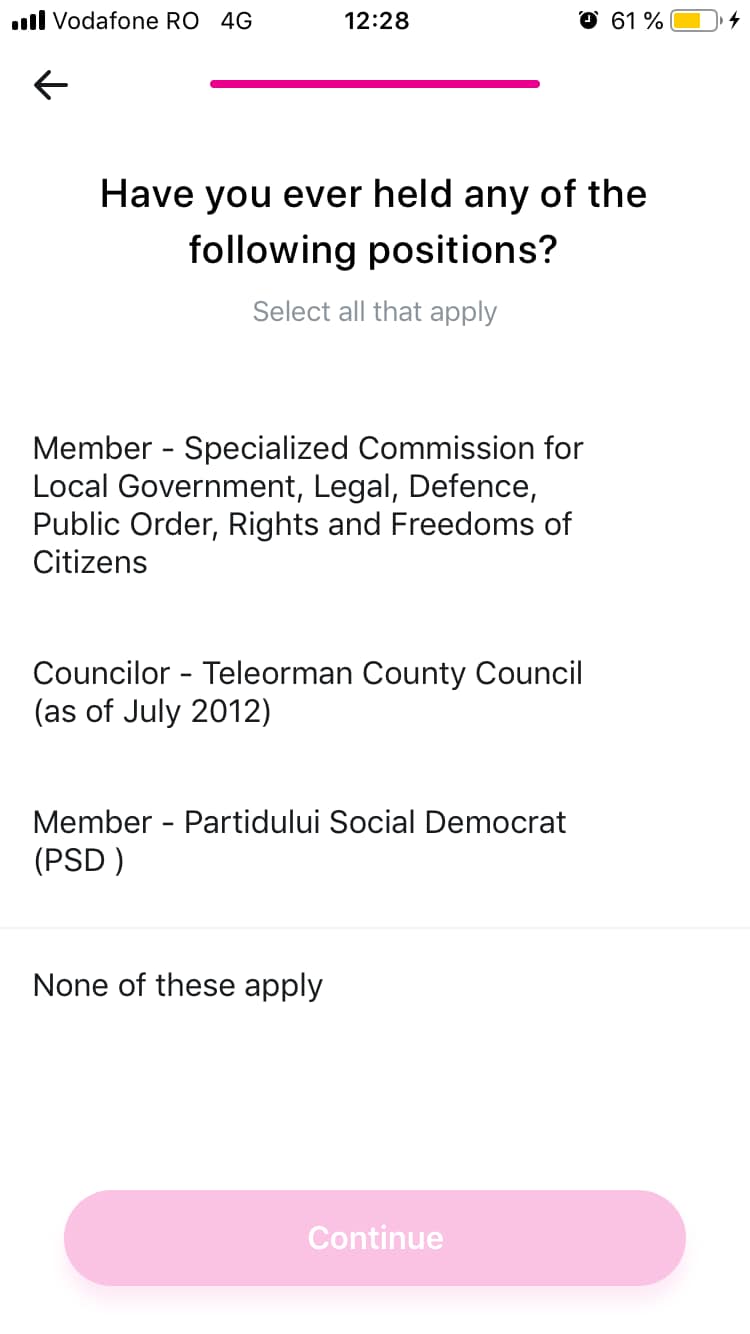750x1334 pixels.
Task: Tap the Vodafone RO carrier label
Action: click(x=125, y=20)
